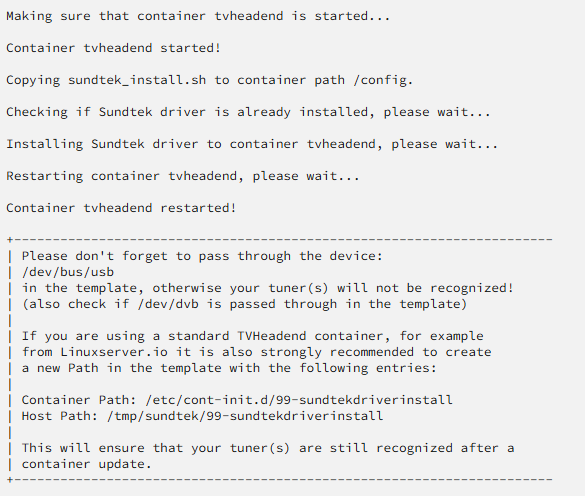Click the 'a new Path in the template' line
The height and width of the screenshot is (496, 585).
[x=229, y=368]
